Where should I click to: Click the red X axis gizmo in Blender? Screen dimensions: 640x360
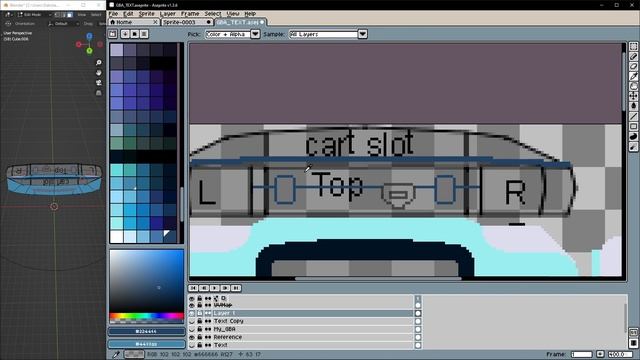[79, 44]
